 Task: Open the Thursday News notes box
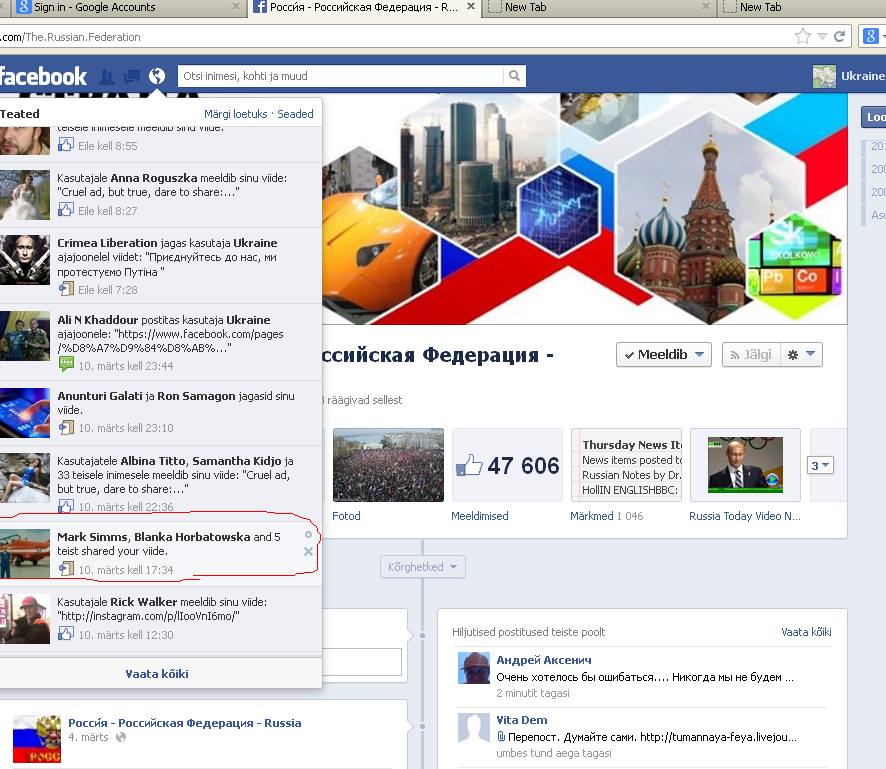(x=626, y=465)
